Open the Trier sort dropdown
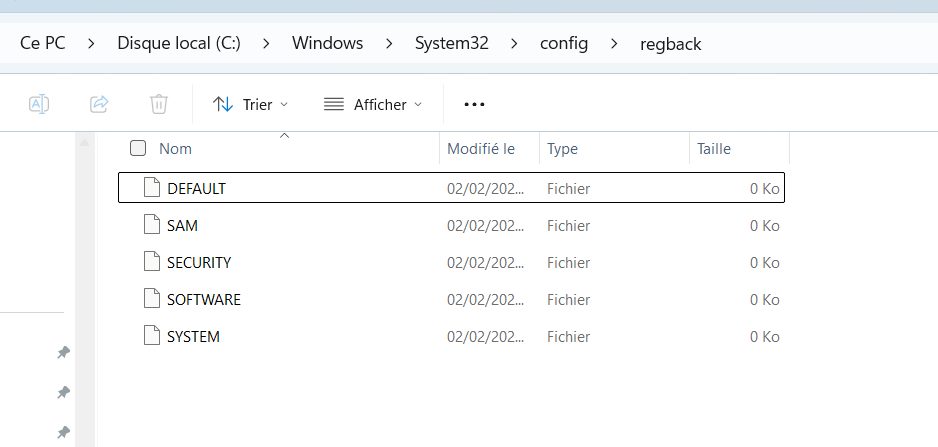The width and height of the screenshot is (938, 447). 250,104
